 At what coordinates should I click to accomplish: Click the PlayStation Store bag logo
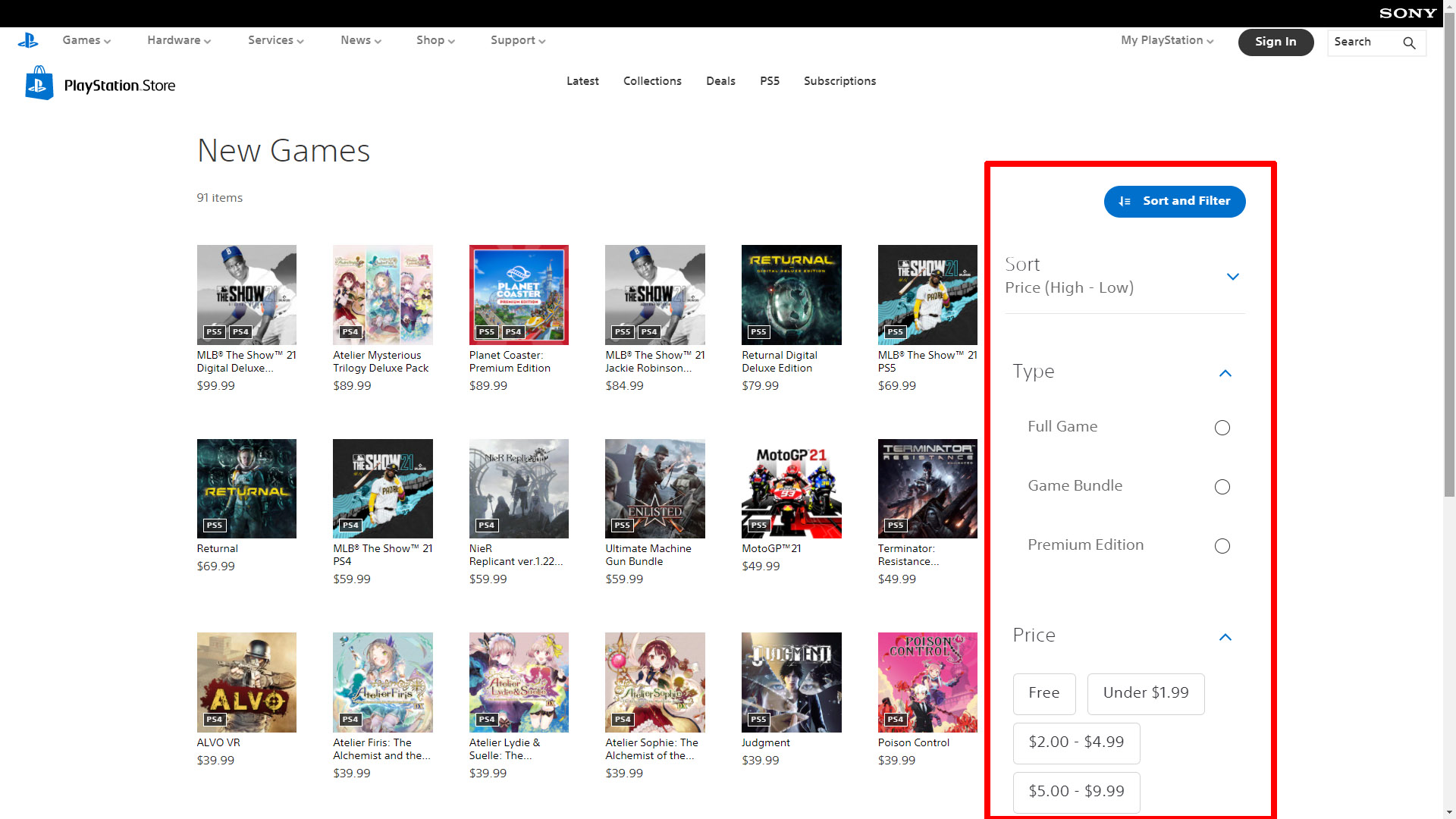pyautogui.click(x=39, y=83)
